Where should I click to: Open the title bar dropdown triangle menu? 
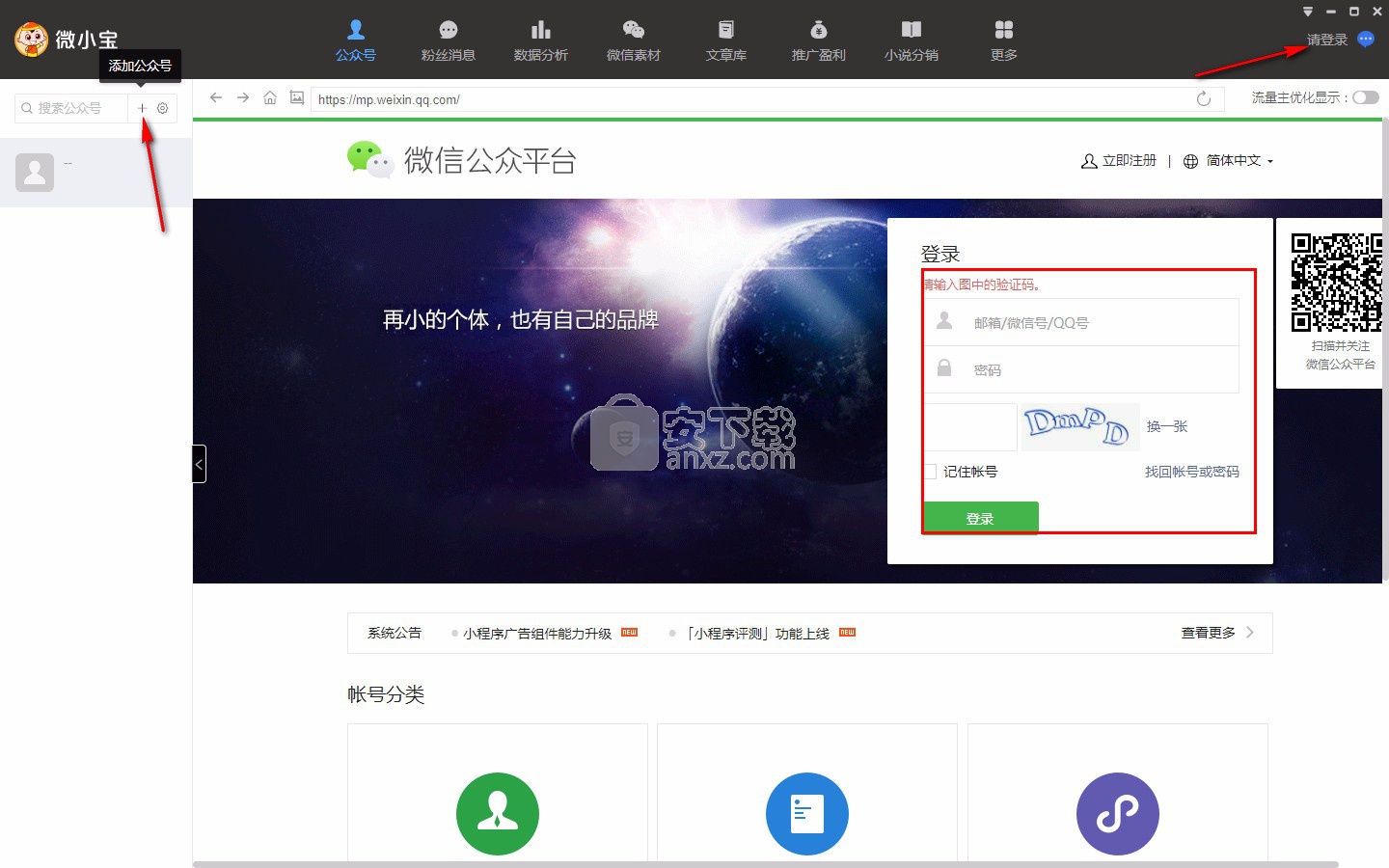[x=1308, y=12]
